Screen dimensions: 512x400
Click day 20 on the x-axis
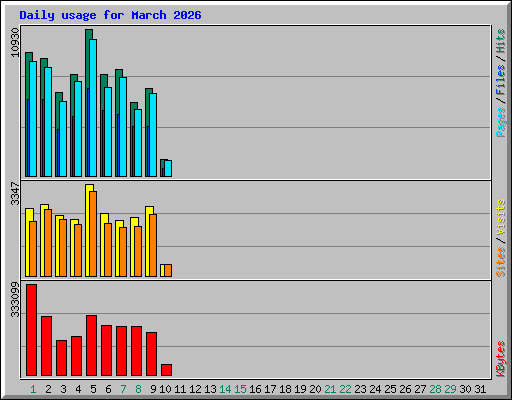[315, 389]
